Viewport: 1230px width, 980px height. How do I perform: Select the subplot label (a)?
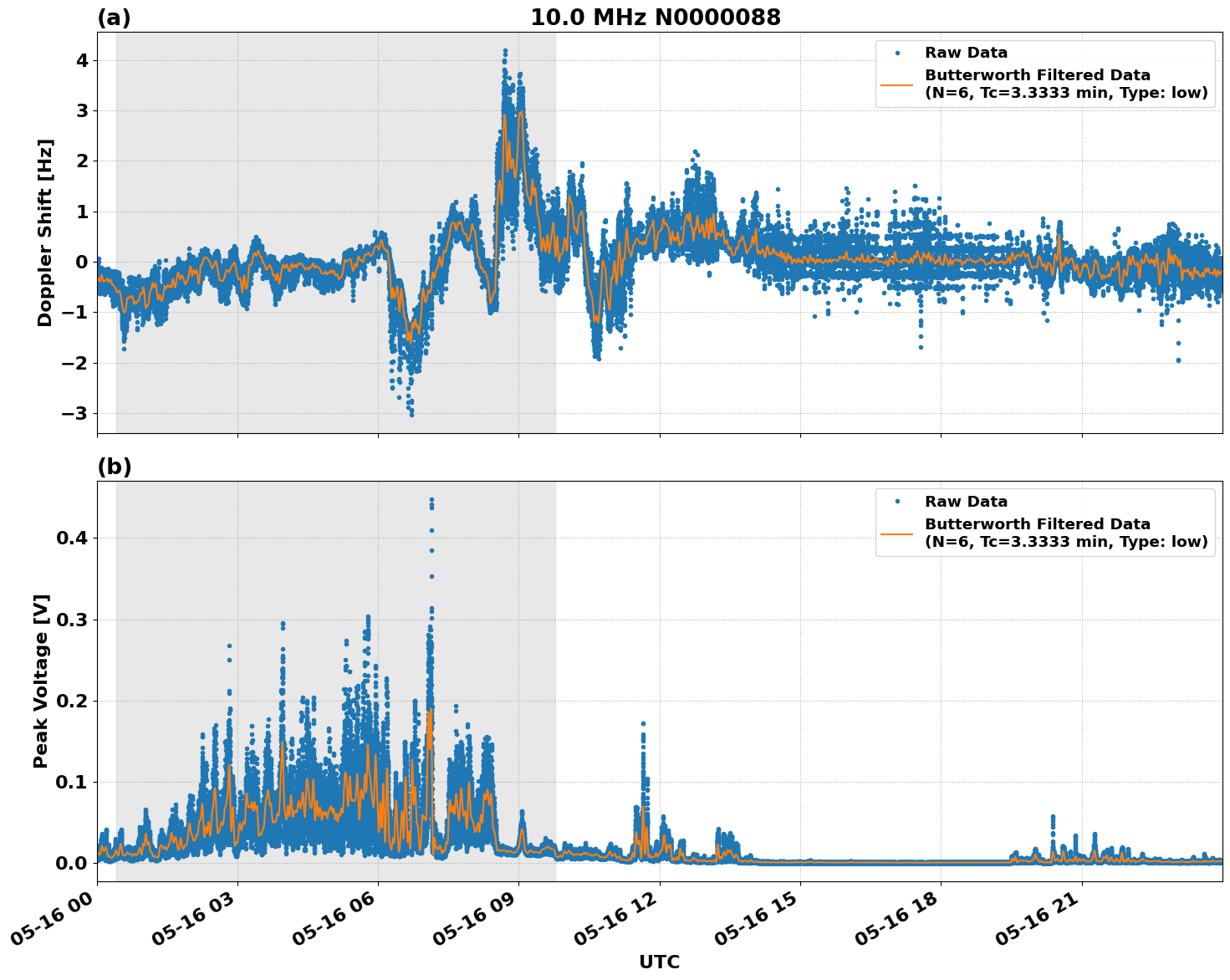point(115,15)
